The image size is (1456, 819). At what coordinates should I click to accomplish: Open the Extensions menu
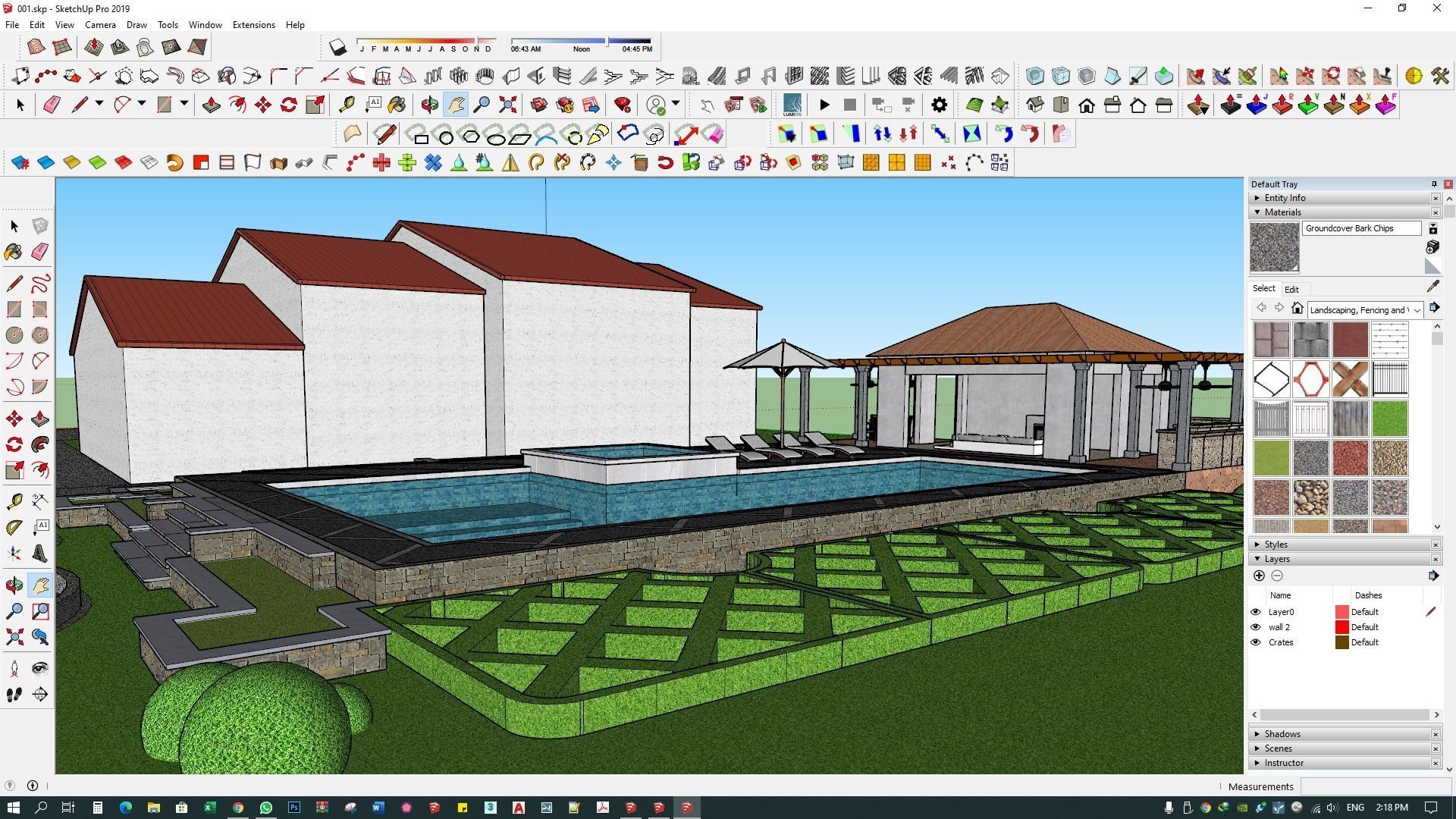point(253,25)
